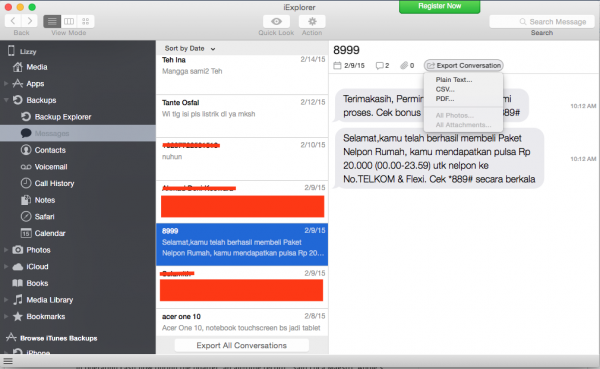Open Safari in the sidebar
600x369 pixels.
[x=44, y=217]
